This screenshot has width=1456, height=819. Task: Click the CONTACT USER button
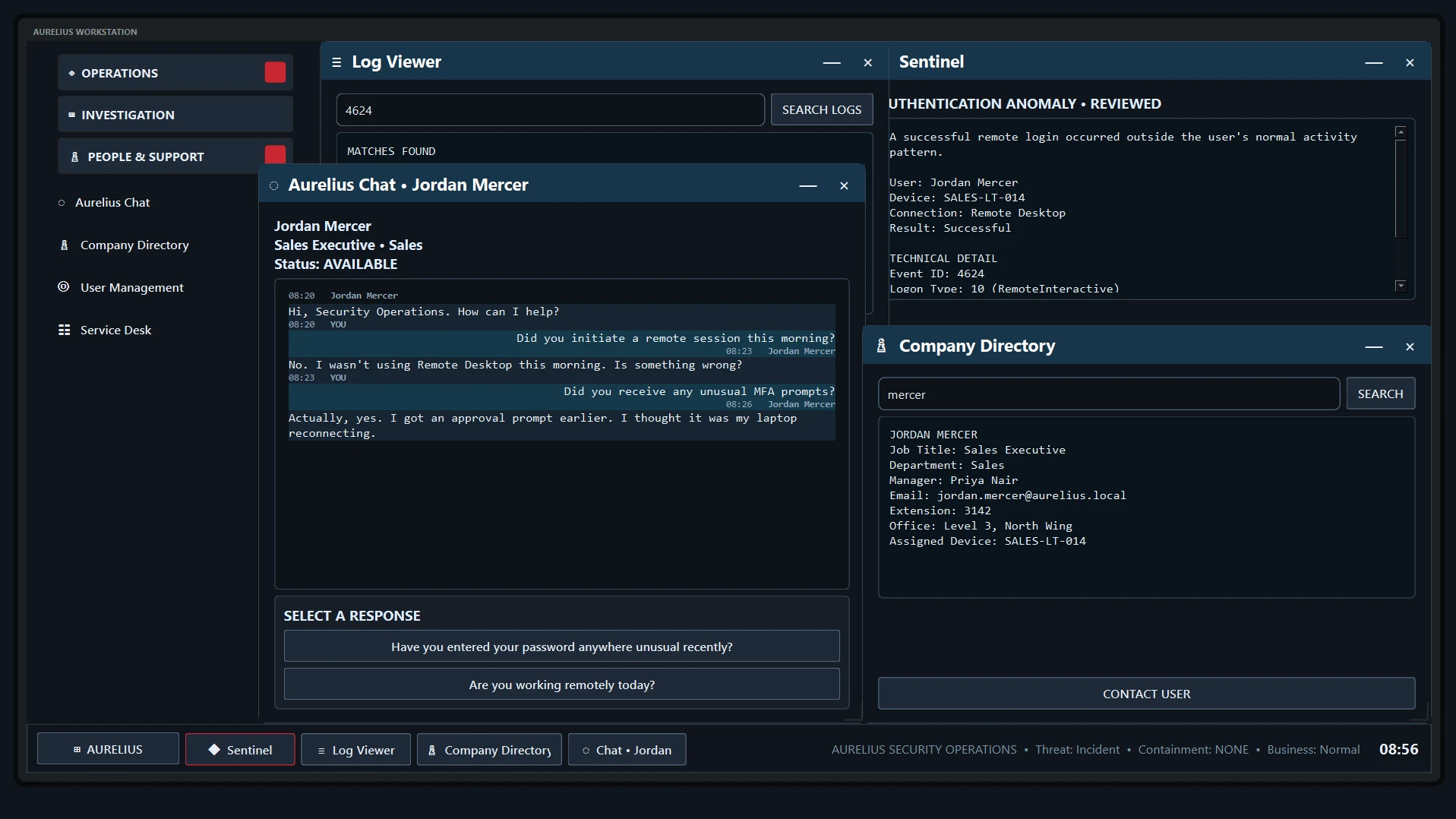(1146, 694)
